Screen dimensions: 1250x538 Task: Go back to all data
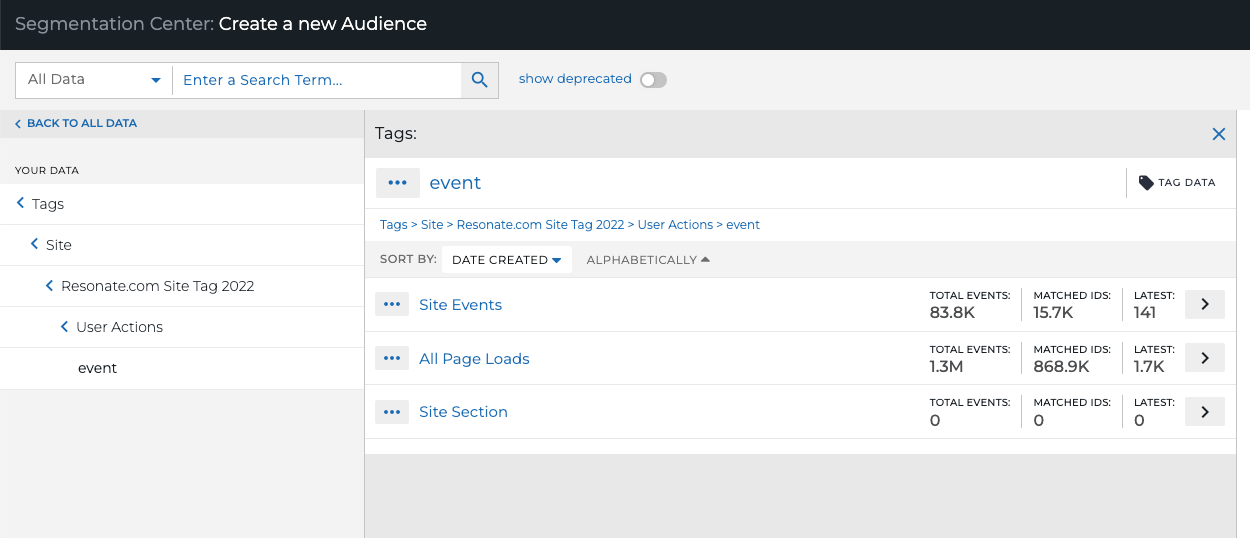tap(76, 123)
